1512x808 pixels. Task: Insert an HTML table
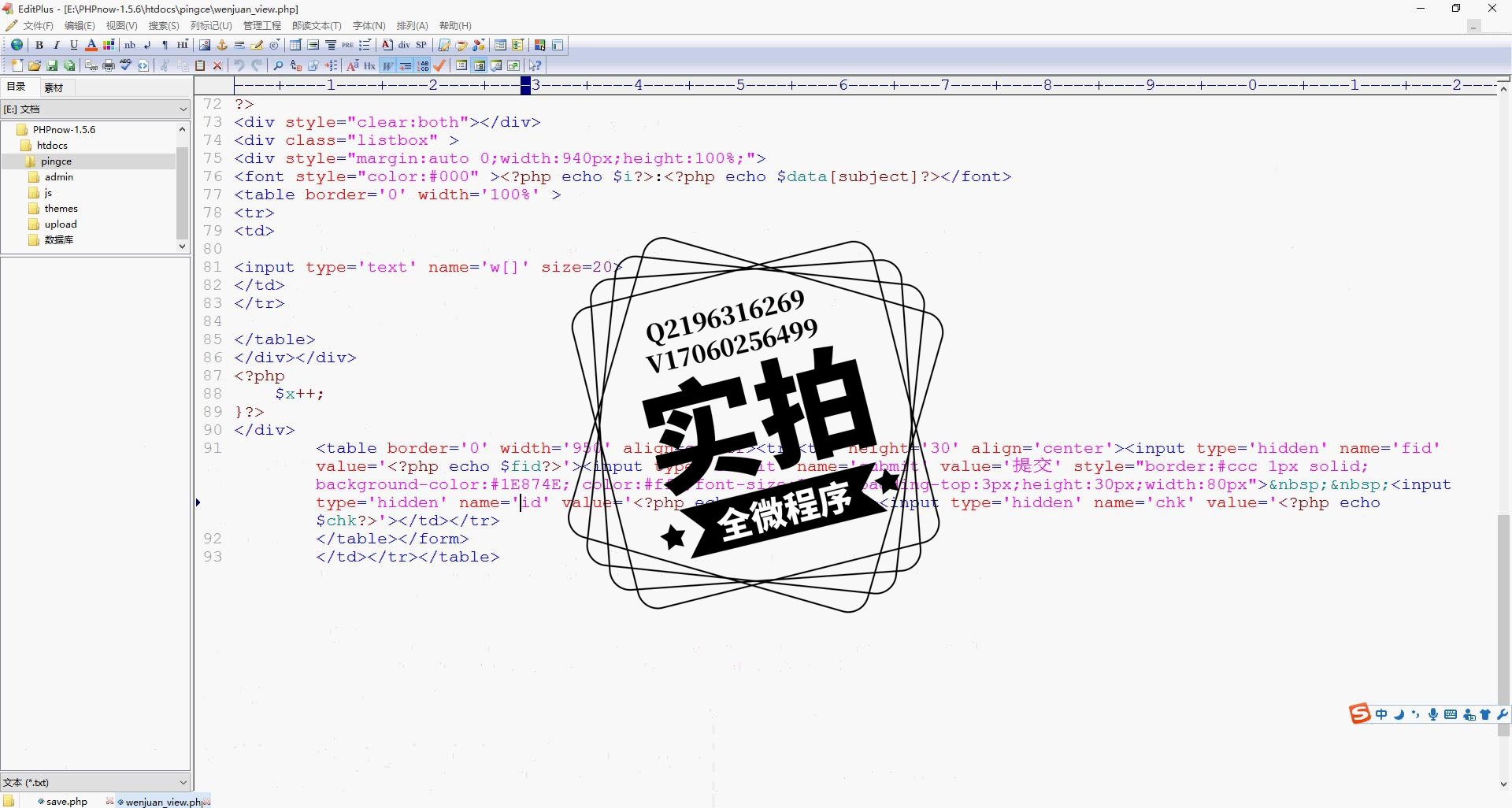296,45
